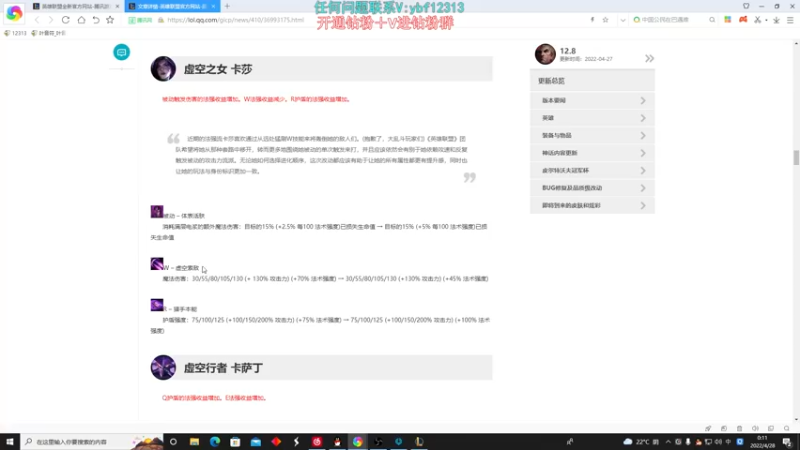Open the browser hamburger menu
The width and height of the screenshot is (800, 450).
[x=790, y=20]
